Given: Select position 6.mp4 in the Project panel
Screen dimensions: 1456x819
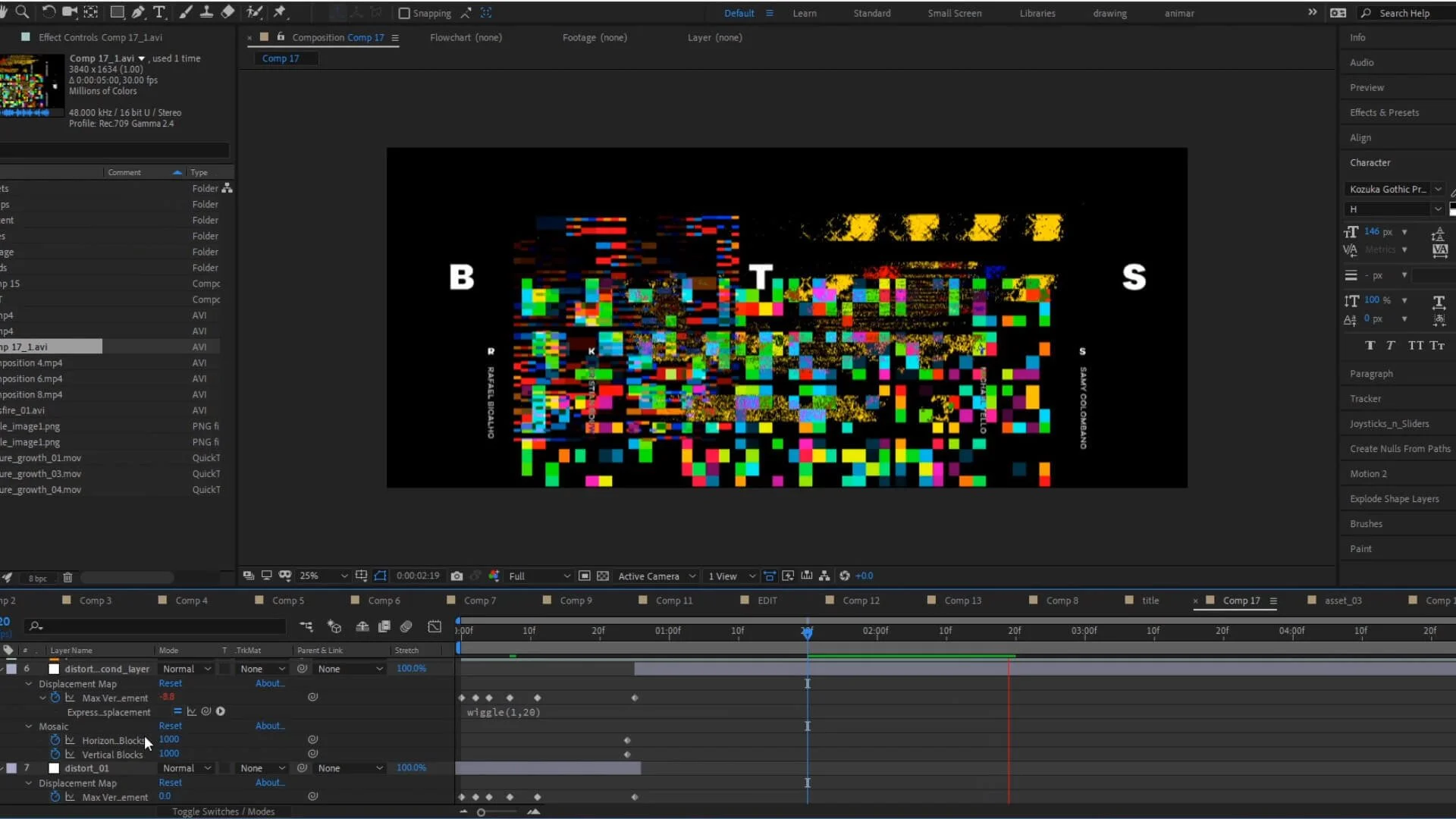Looking at the screenshot, I should pos(32,378).
